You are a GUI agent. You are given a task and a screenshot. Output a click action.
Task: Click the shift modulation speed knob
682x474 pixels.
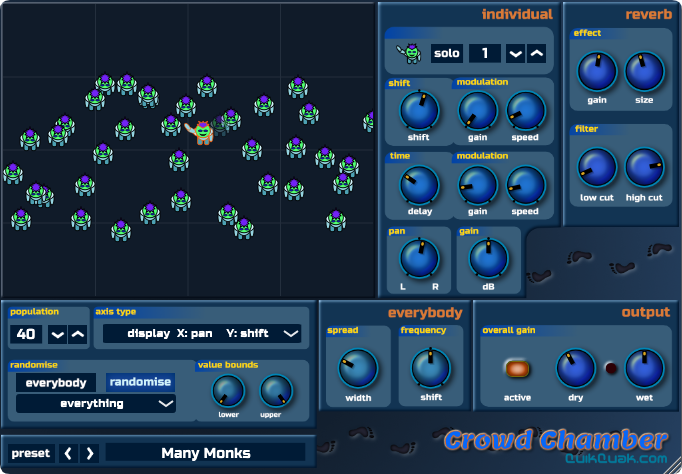[525, 110]
